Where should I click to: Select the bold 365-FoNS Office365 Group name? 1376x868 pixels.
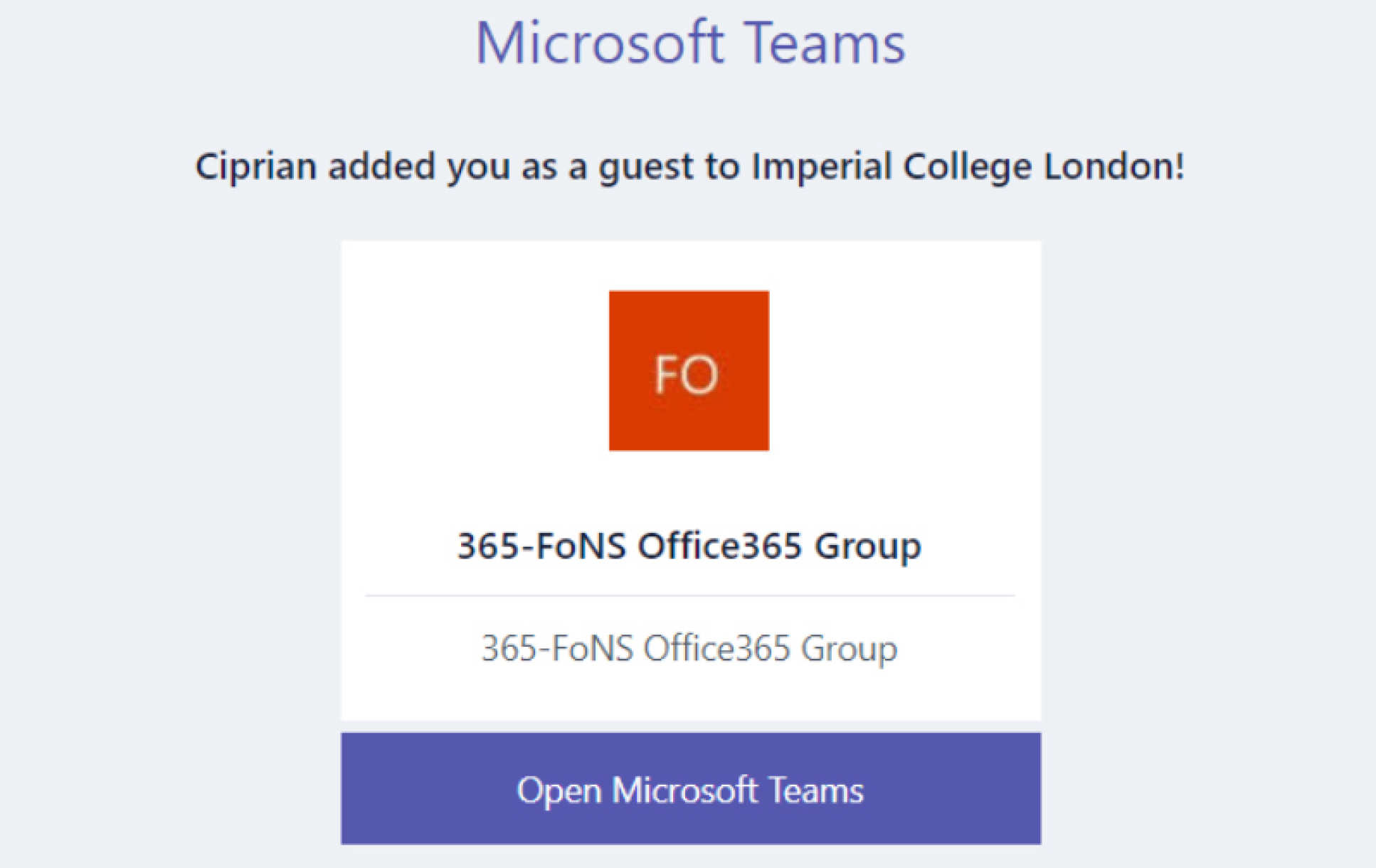[x=689, y=546]
